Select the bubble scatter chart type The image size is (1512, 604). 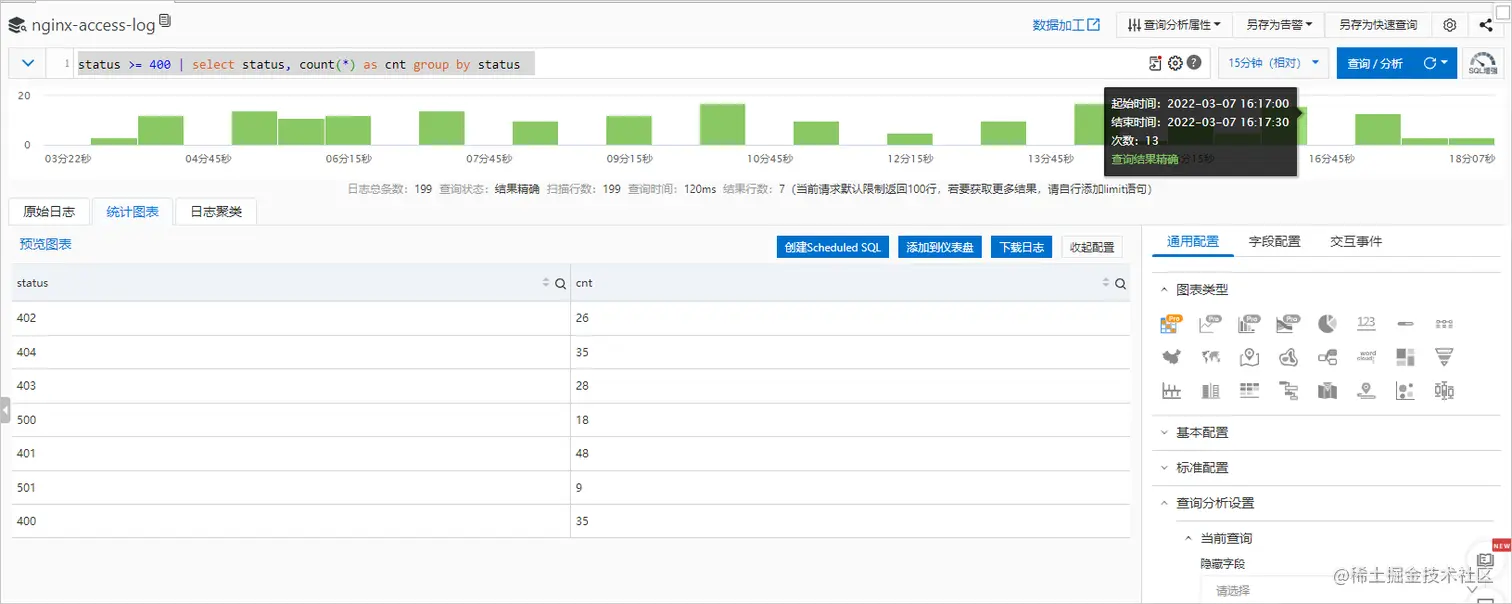tap(1405, 391)
